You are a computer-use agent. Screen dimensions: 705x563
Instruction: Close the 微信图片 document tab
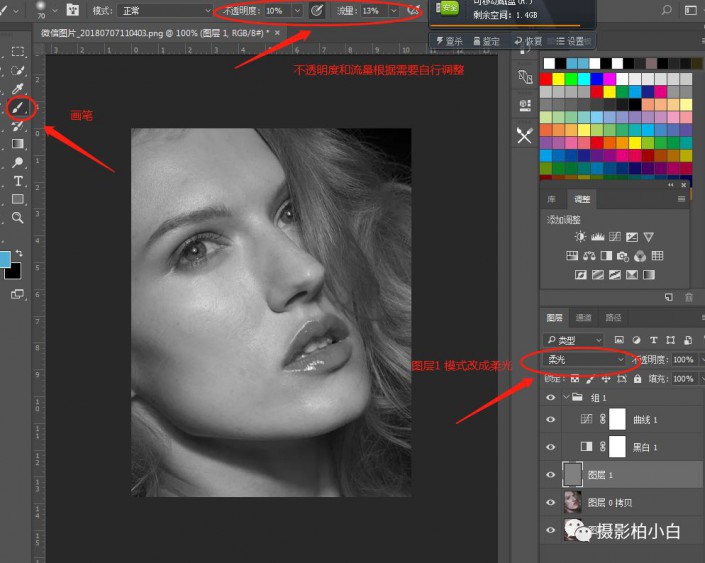(277, 33)
